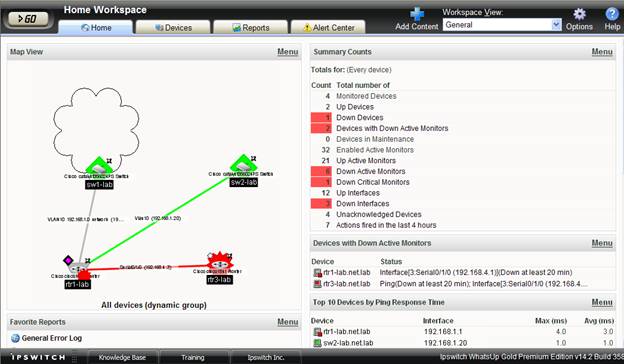The image size is (624, 364).
Task: Click sw2-lab.net.lab green icon in Ping list
Action: coord(317,343)
